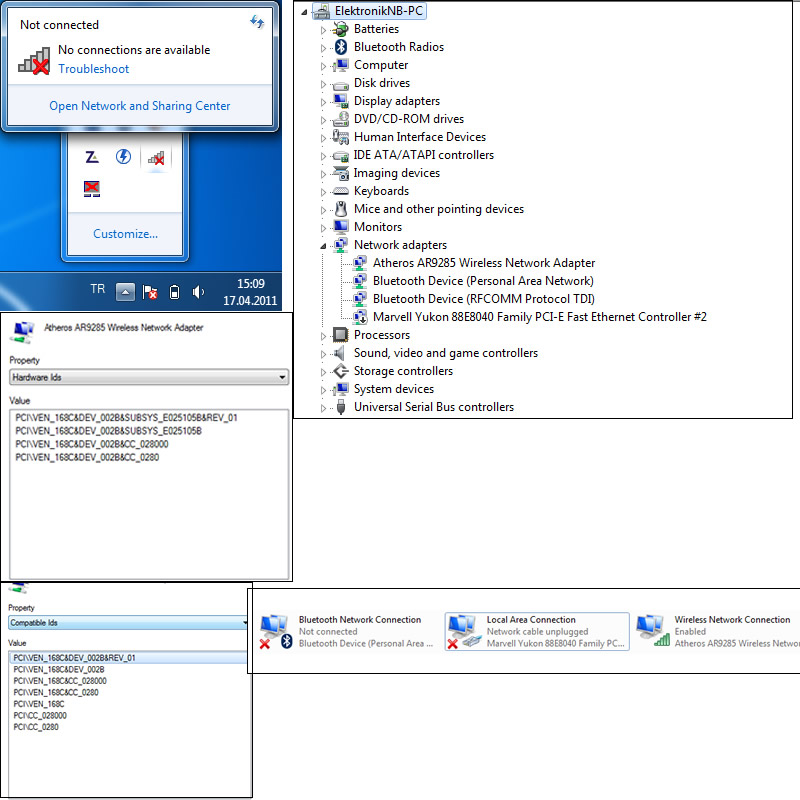Select compatible ID PCI\VEN_168C

(39, 704)
